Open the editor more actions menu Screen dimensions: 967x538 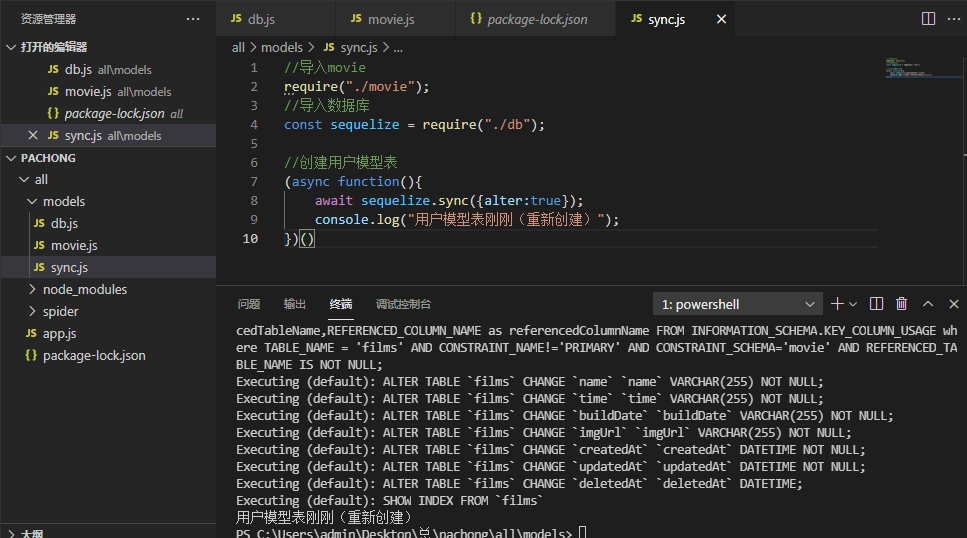click(954, 19)
